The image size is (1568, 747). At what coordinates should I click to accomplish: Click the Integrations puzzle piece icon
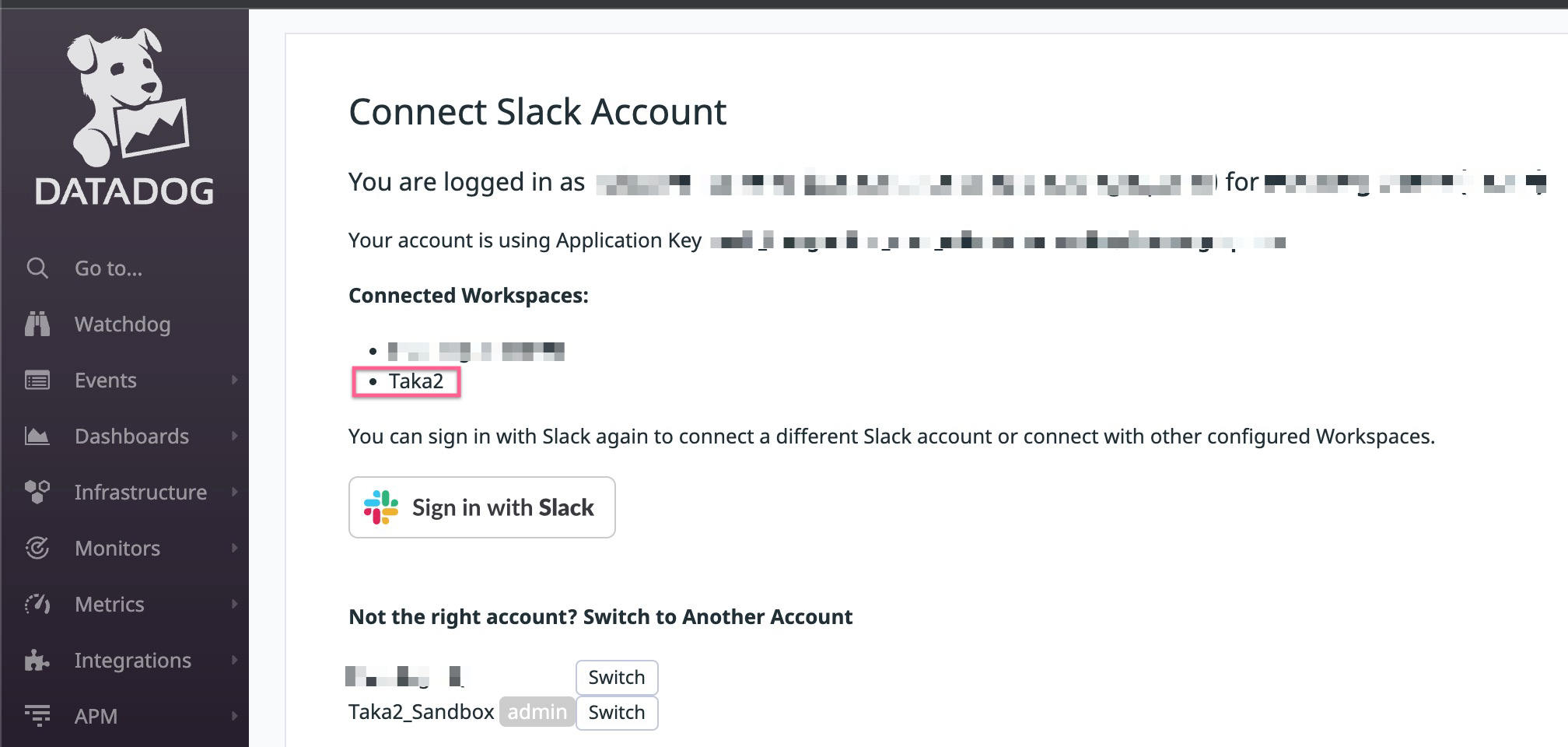click(37, 661)
